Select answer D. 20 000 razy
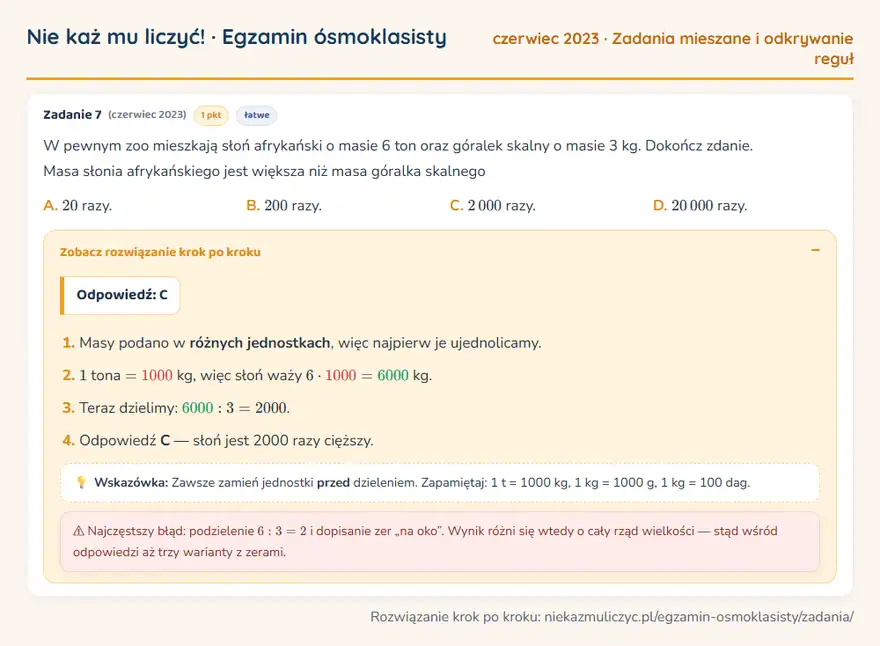Screen dimensions: 880x646 coord(700,205)
